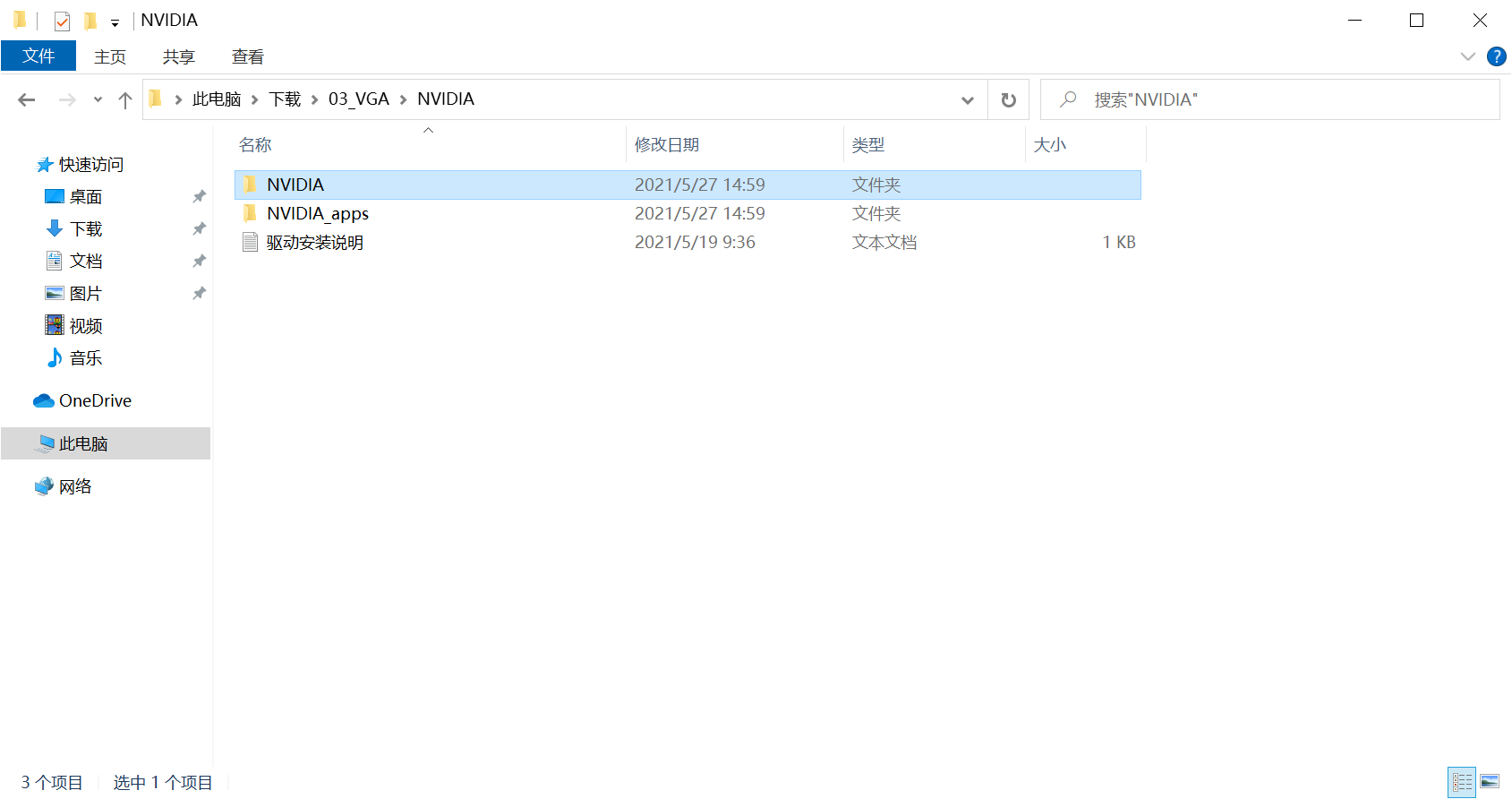
Task: Select the NVIDIA_apps folder
Action: tap(318, 213)
